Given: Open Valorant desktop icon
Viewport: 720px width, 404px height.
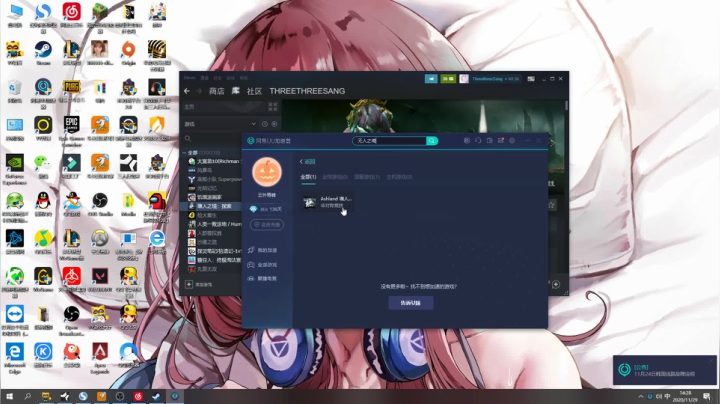Looking at the screenshot, I should 100,278.
